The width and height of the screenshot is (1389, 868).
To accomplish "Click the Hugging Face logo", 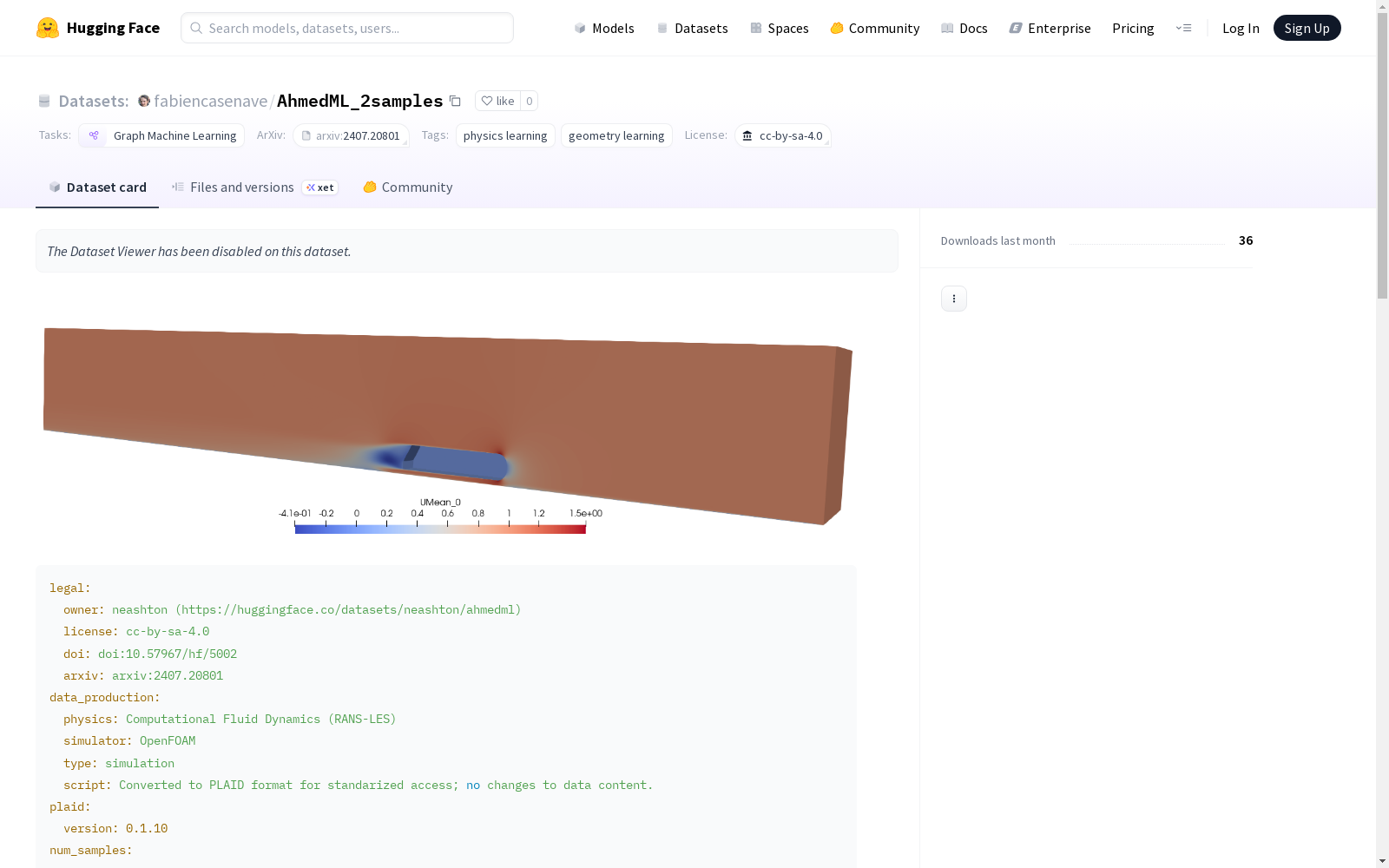I will (x=97, y=28).
